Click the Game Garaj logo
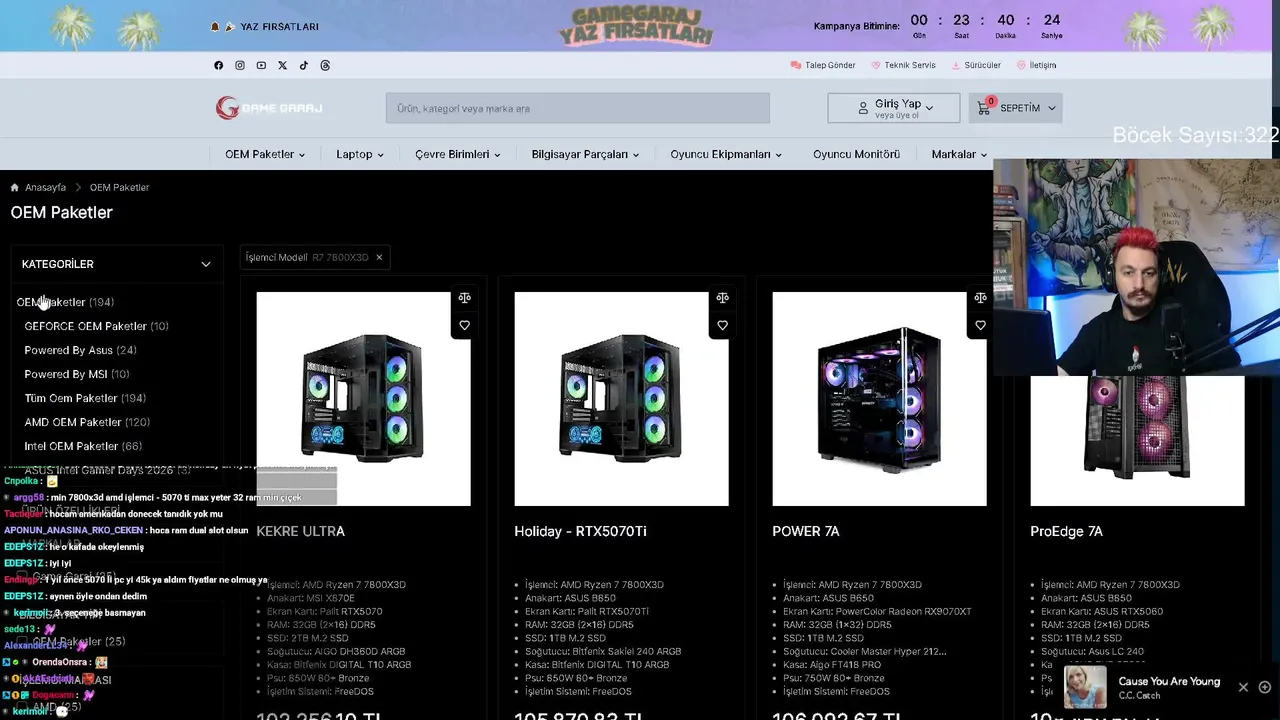The width and height of the screenshot is (1280, 720). pyautogui.click(x=269, y=108)
